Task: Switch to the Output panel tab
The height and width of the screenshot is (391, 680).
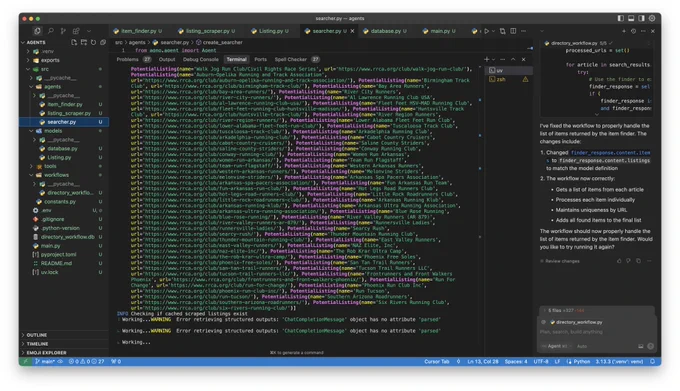Action: (x=167, y=59)
